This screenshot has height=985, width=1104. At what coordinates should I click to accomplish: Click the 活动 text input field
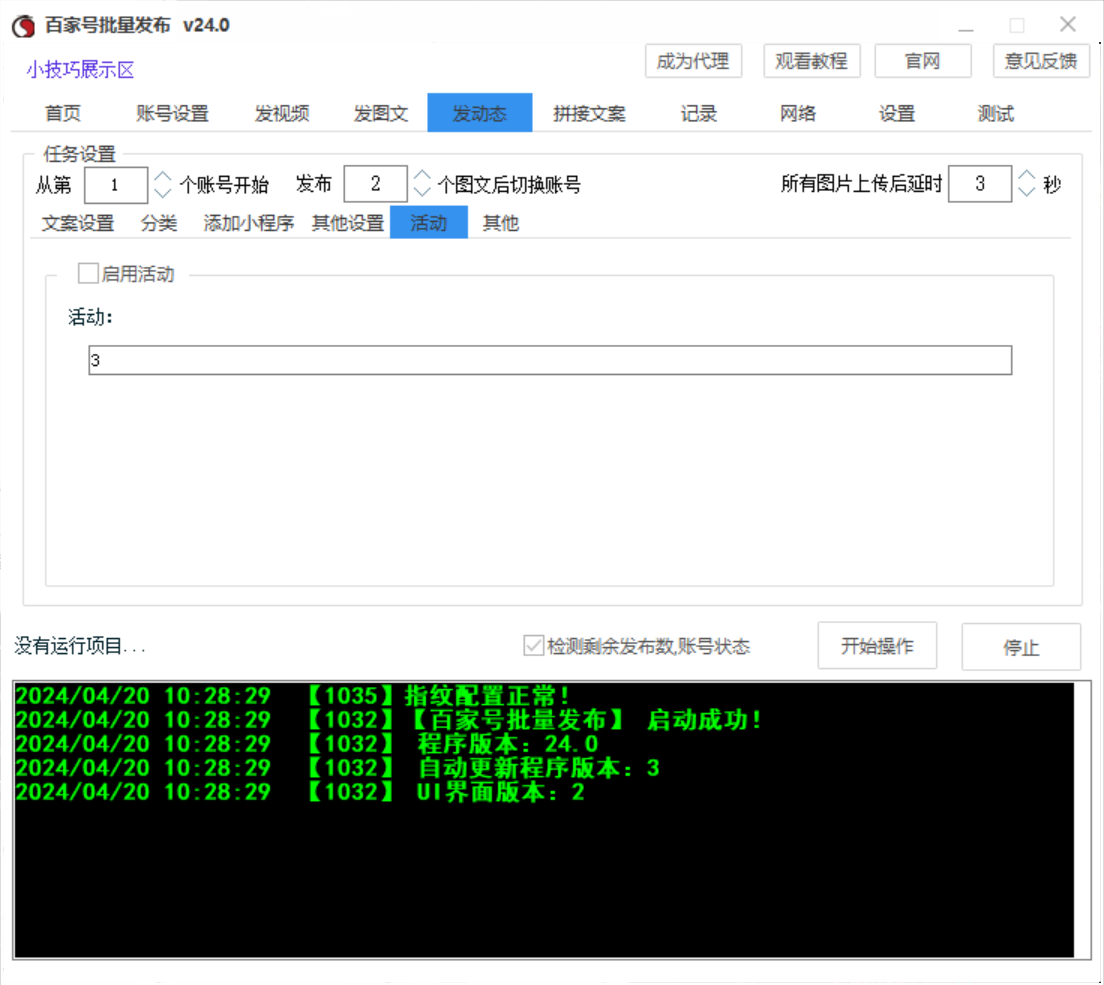[x=550, y=360]
